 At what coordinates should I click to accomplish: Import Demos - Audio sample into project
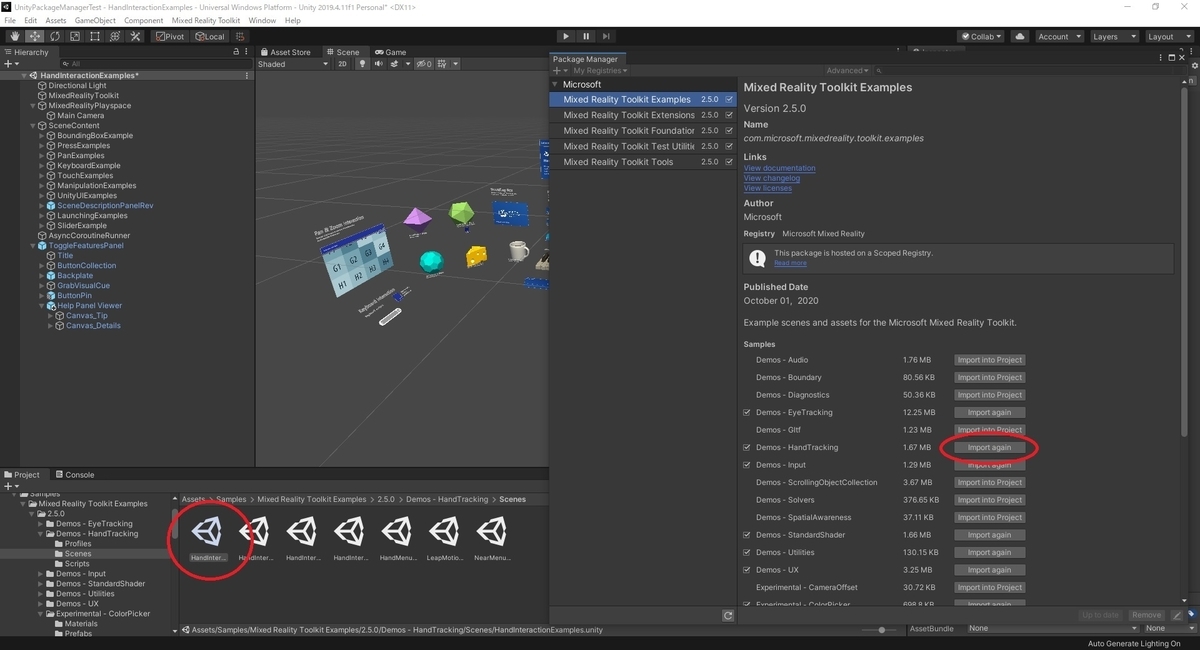[x=989, y=360]
